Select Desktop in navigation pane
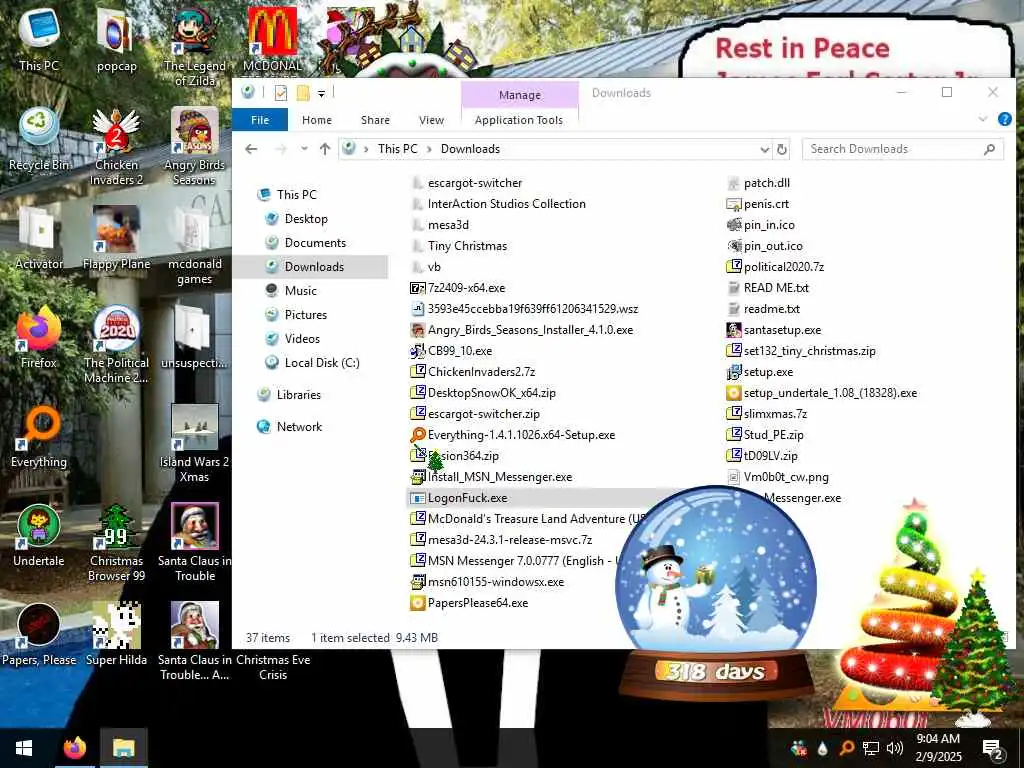The image size is (1024, 768). [306, 219]
